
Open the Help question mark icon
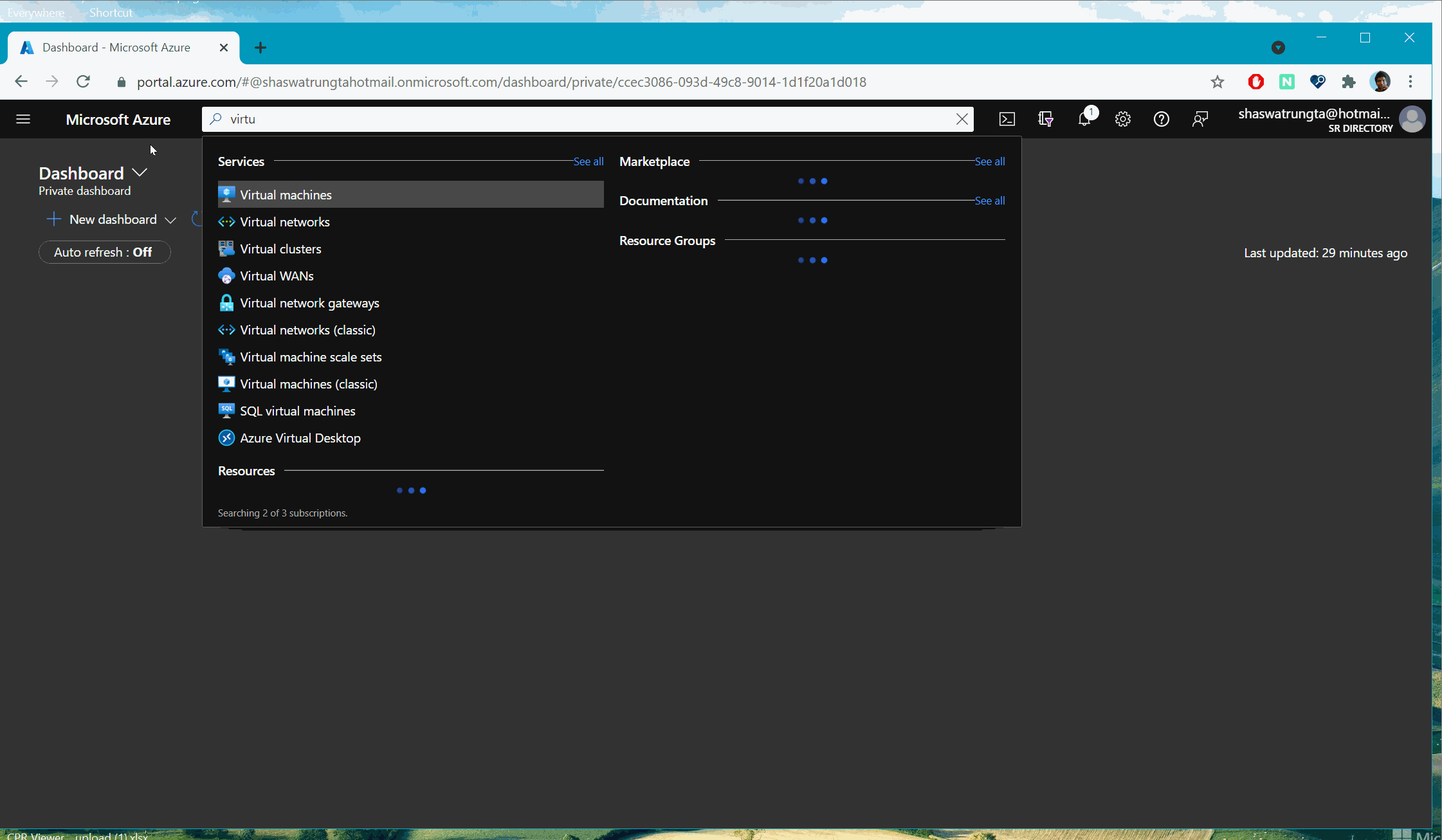1162,119
